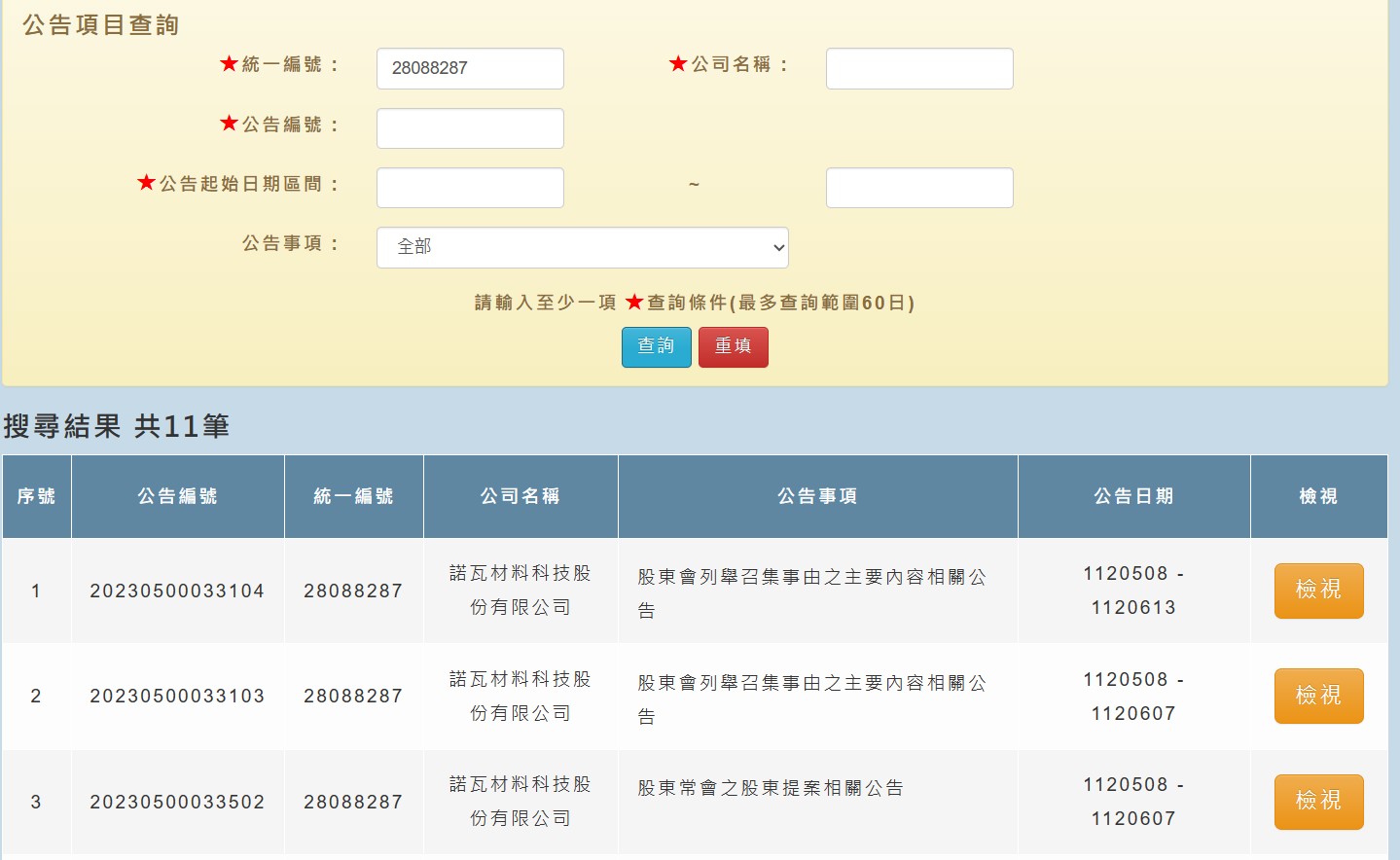Click 檢視 for announcement 20230500033502
Viewport: 1400px width, 860px height.
coord(1318,802)
